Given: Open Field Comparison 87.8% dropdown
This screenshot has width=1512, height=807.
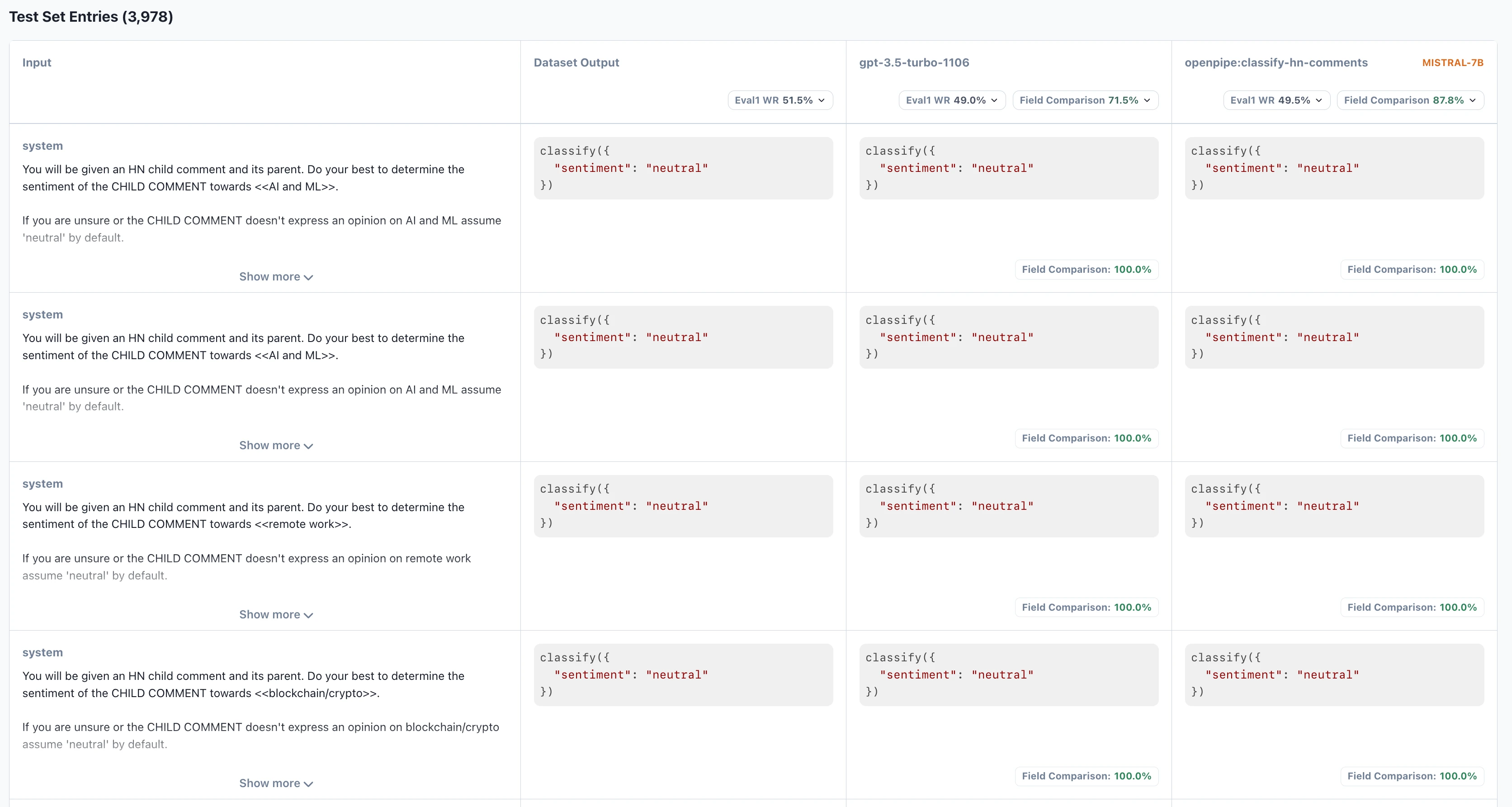Looking at the screenshot, I should (x=1409, y=100).
